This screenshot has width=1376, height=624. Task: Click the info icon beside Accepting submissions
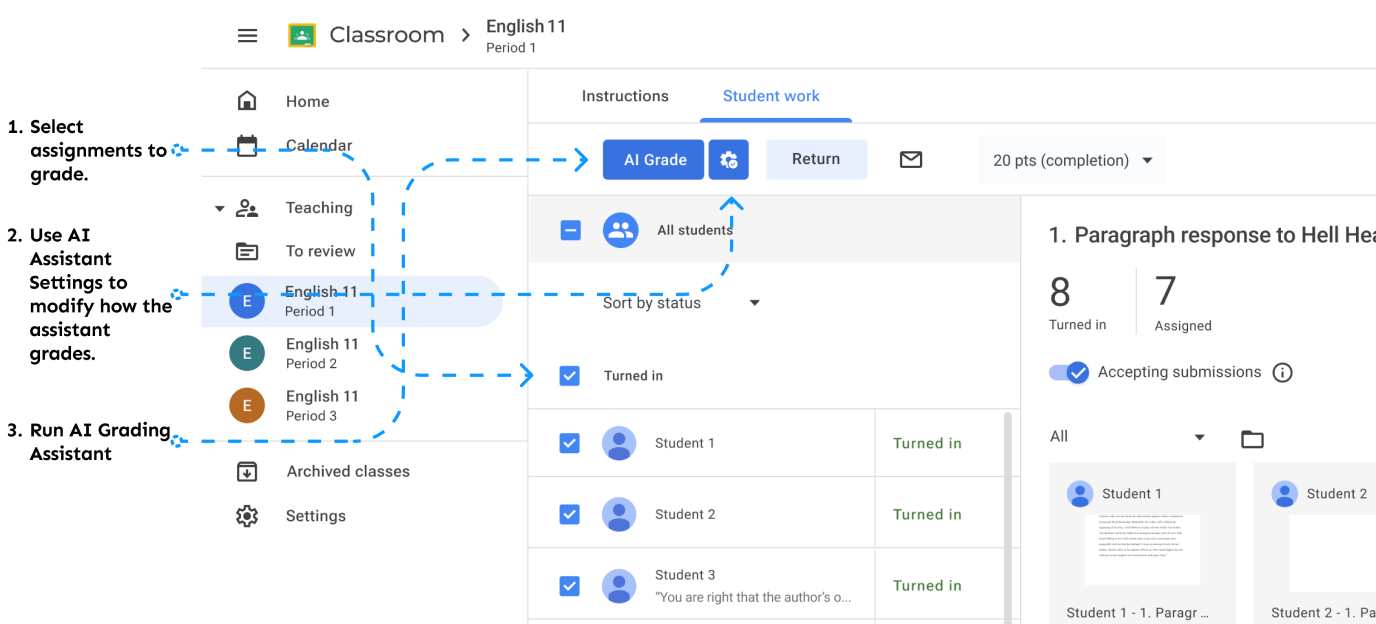point(1283,373)
